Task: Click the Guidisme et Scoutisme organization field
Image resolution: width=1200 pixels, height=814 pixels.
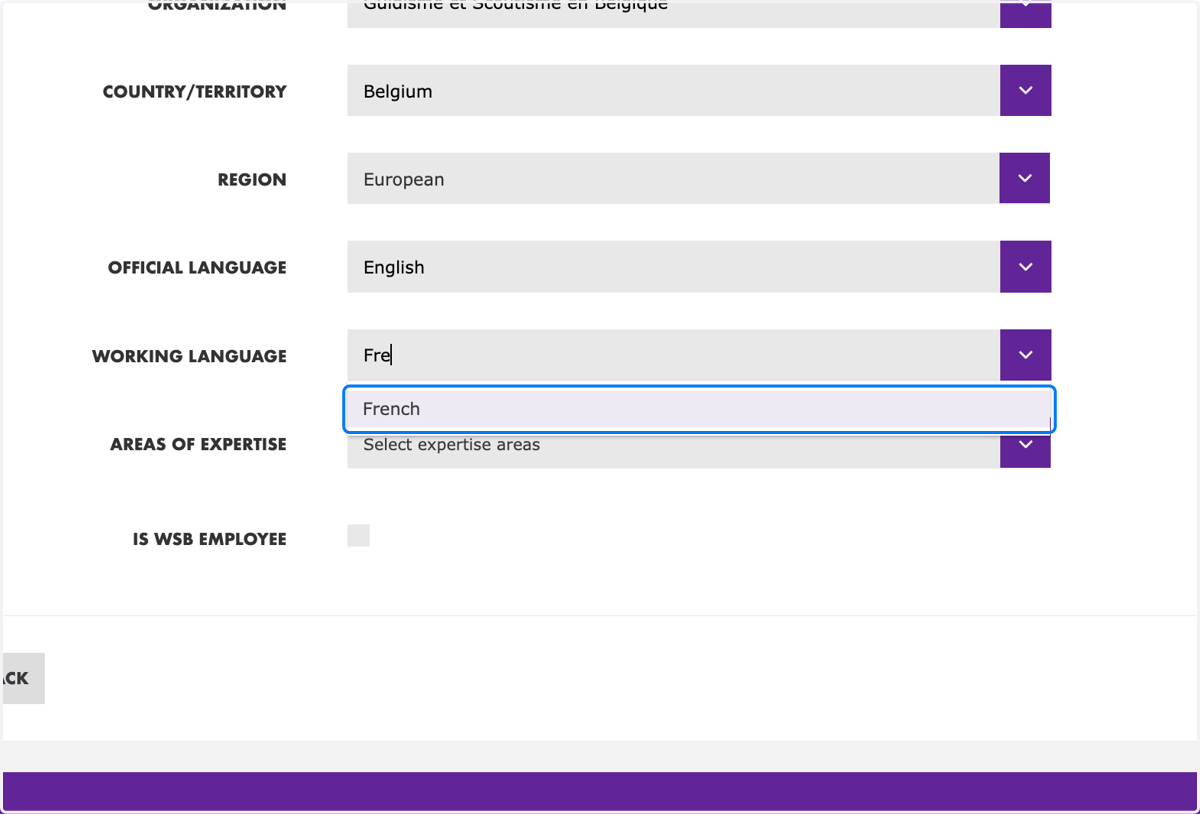Action: click(x=673, y=13)
